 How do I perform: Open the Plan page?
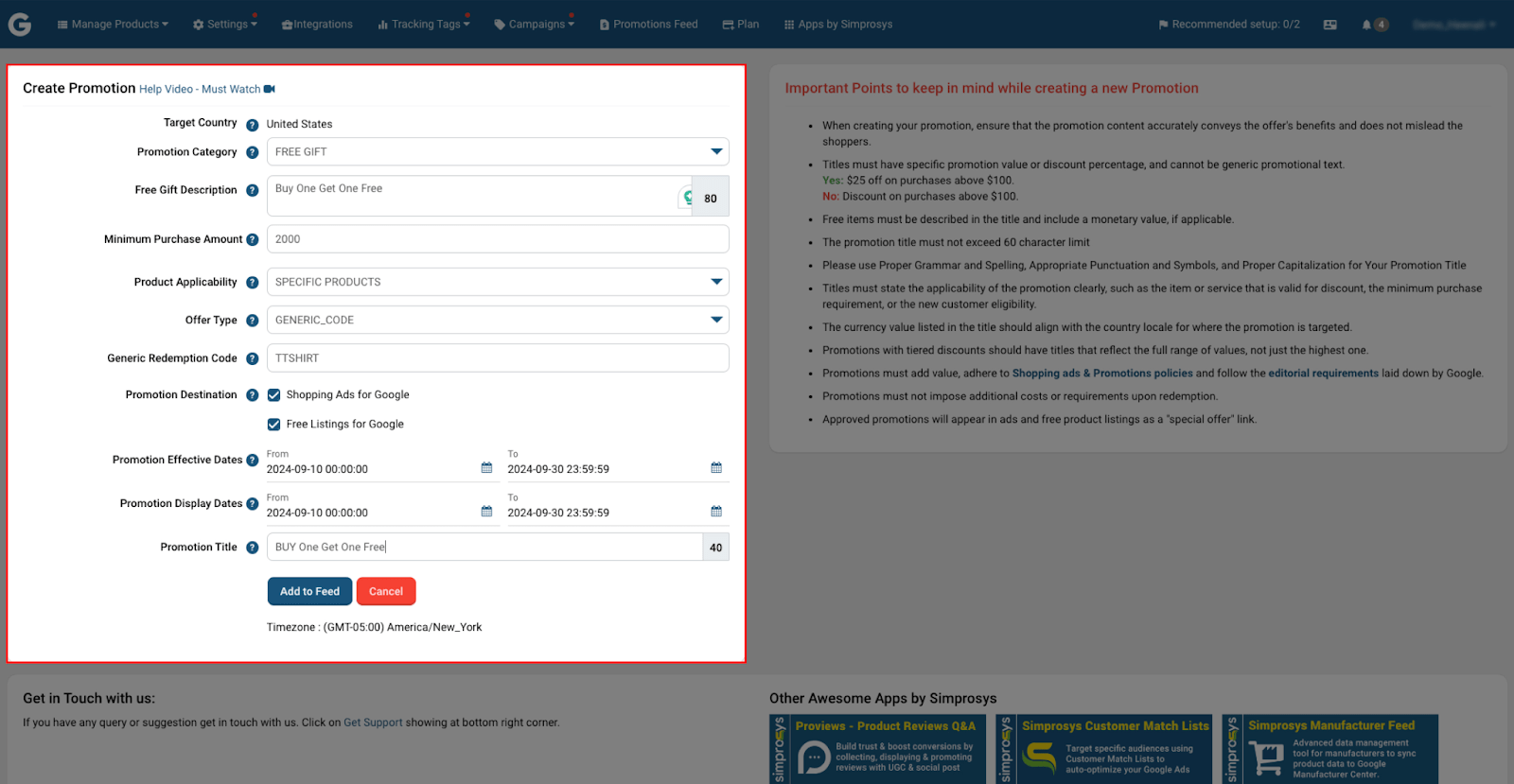coord(741,25)
